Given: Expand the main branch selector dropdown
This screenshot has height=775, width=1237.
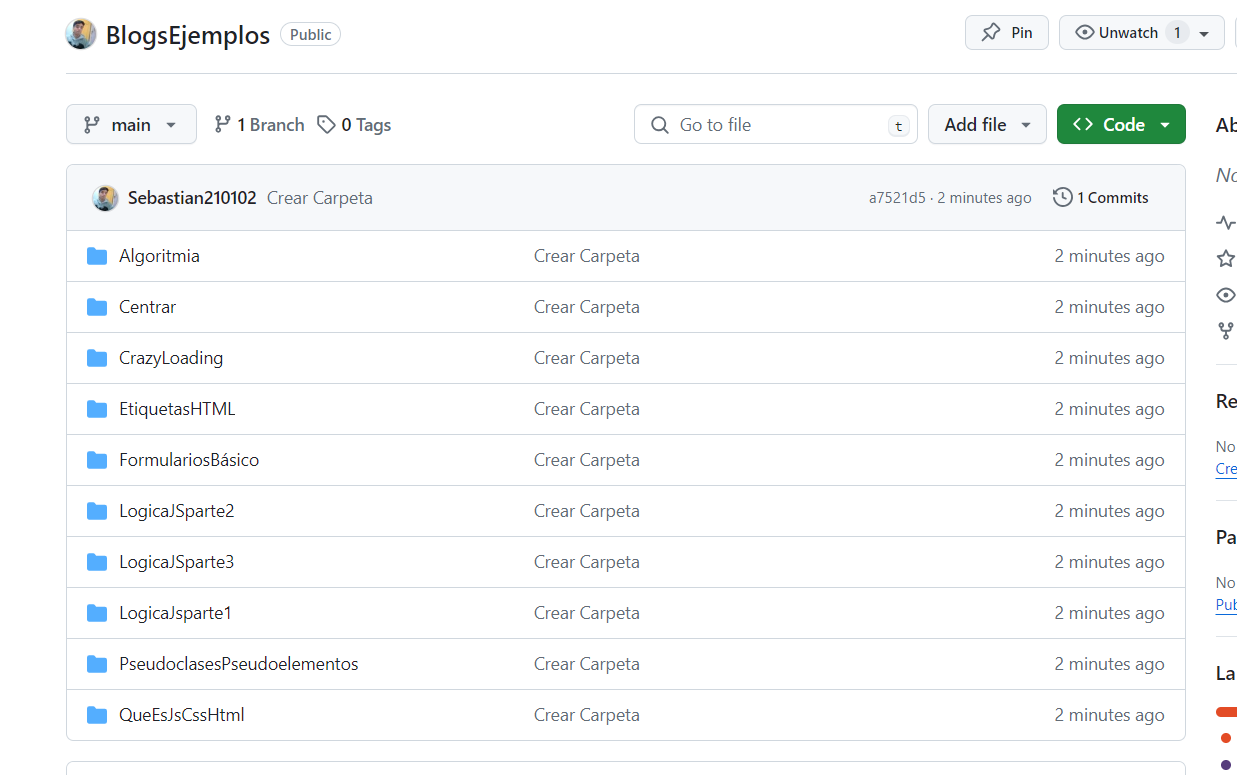Looking at the screenshot, I should click(131, 125).
